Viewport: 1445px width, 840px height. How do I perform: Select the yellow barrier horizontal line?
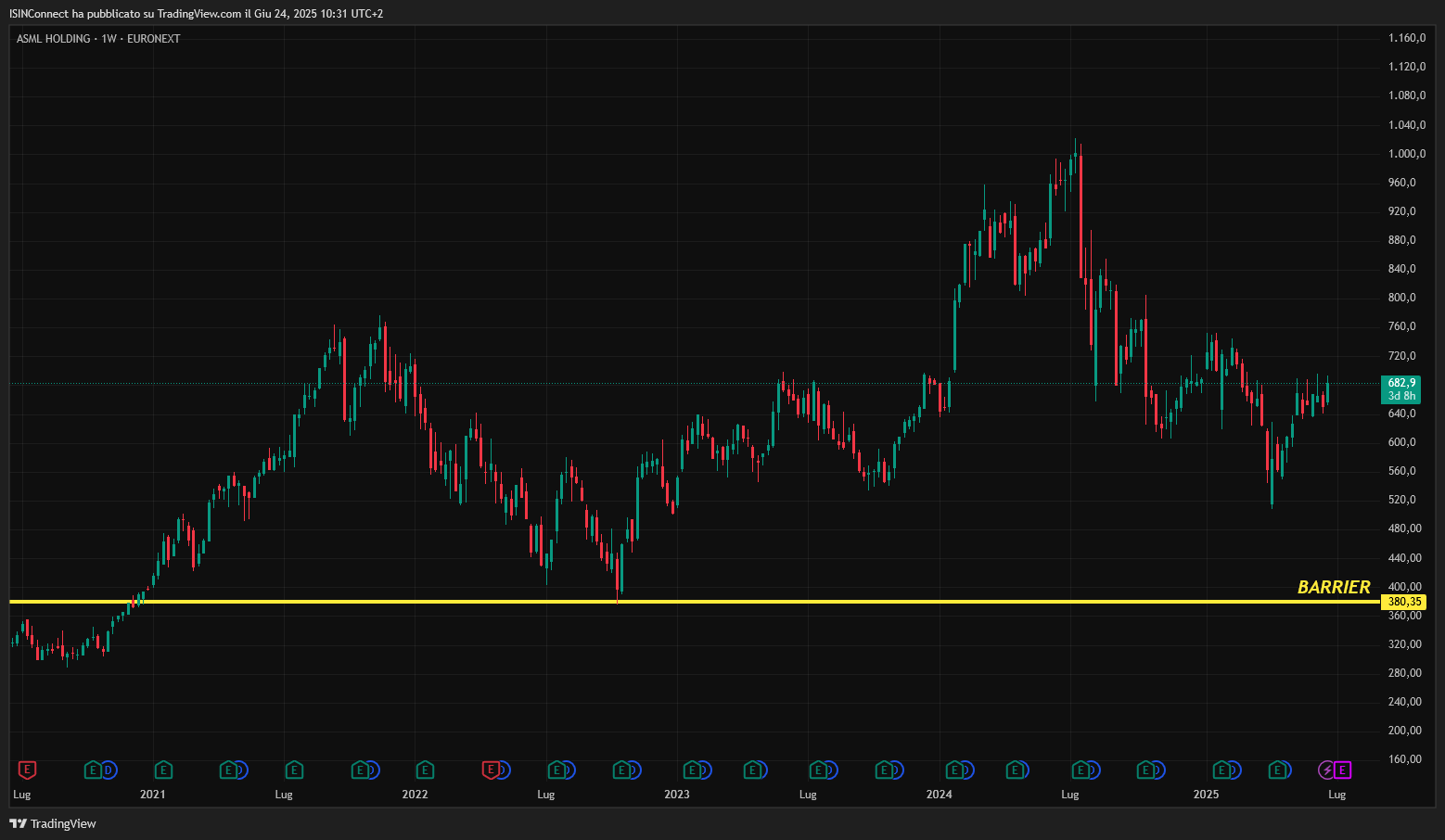(x=695, y=602)
